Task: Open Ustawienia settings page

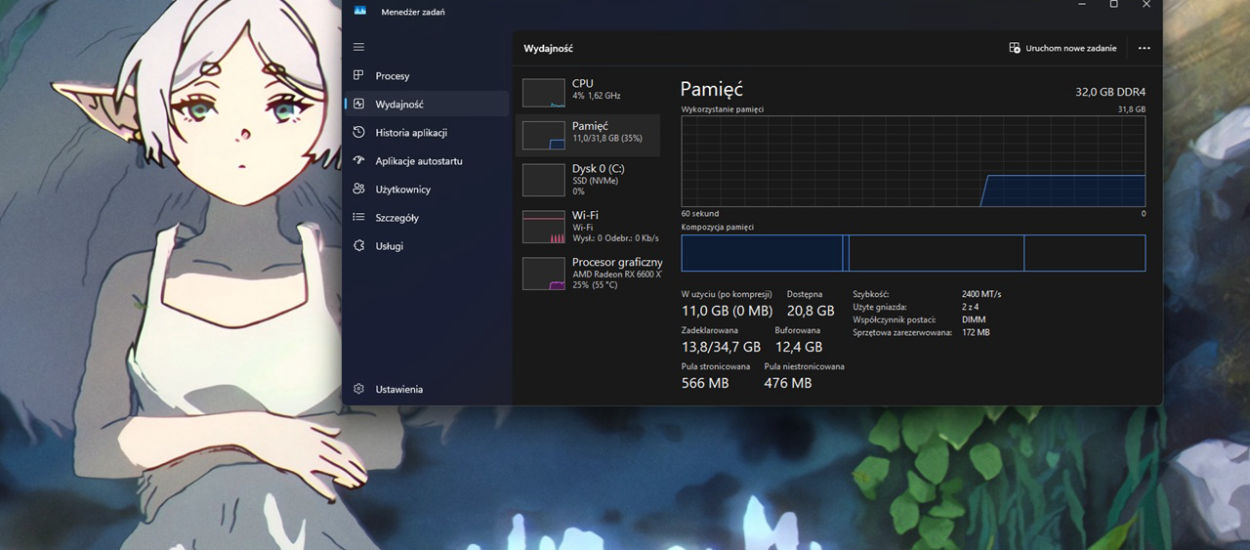Action: coord(426,389)
